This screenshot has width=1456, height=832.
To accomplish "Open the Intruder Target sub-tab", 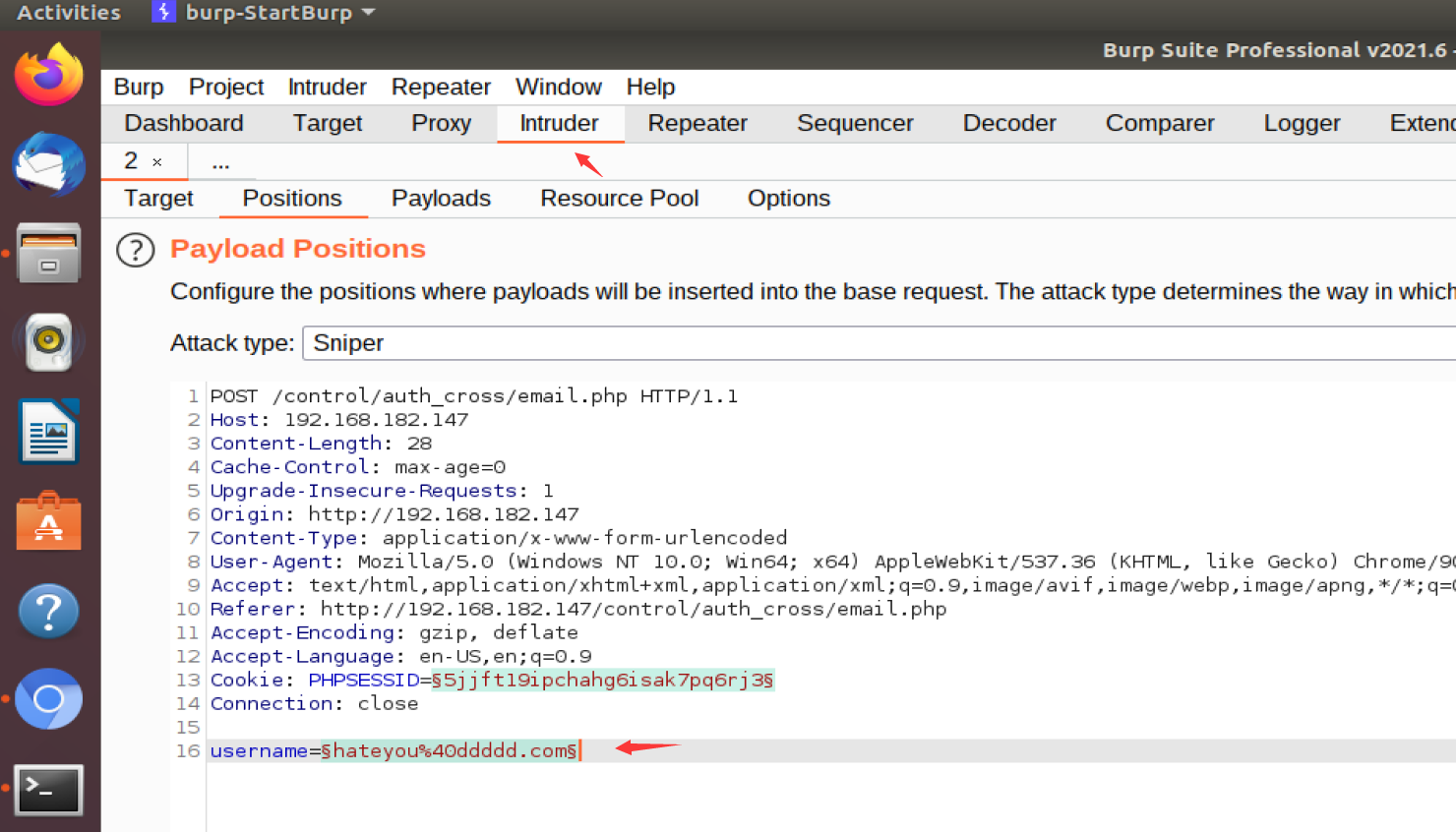I will point(158,199).
